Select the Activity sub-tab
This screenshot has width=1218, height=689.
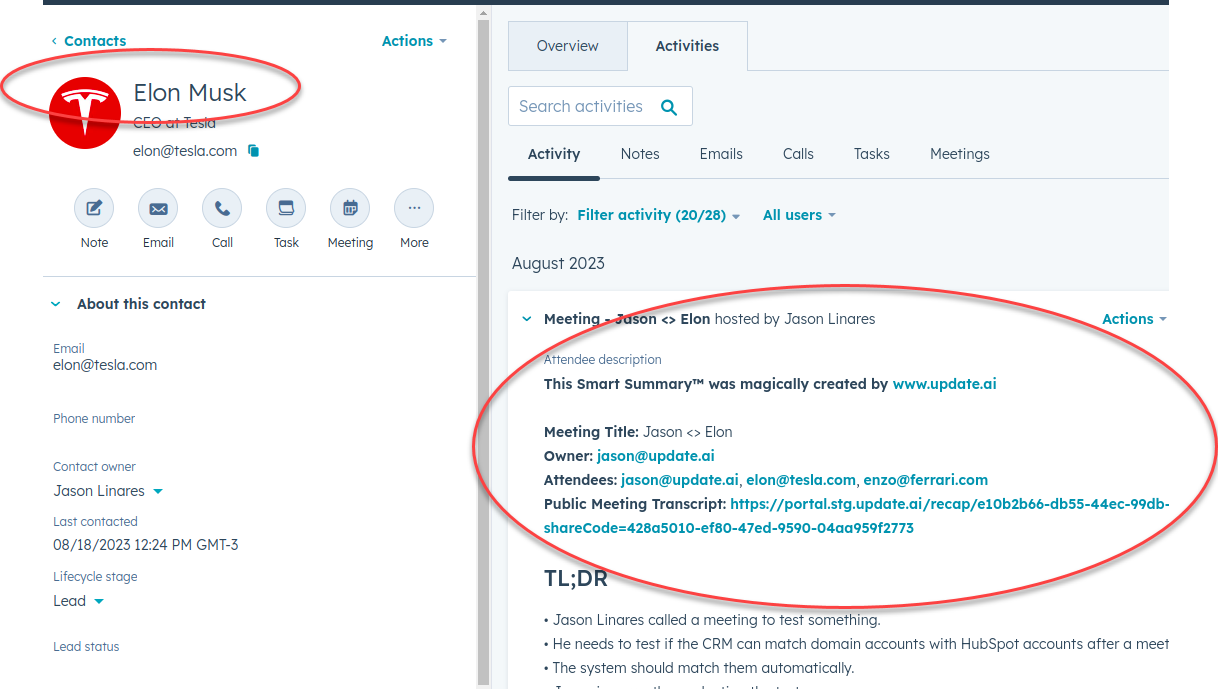click(554, 154)
